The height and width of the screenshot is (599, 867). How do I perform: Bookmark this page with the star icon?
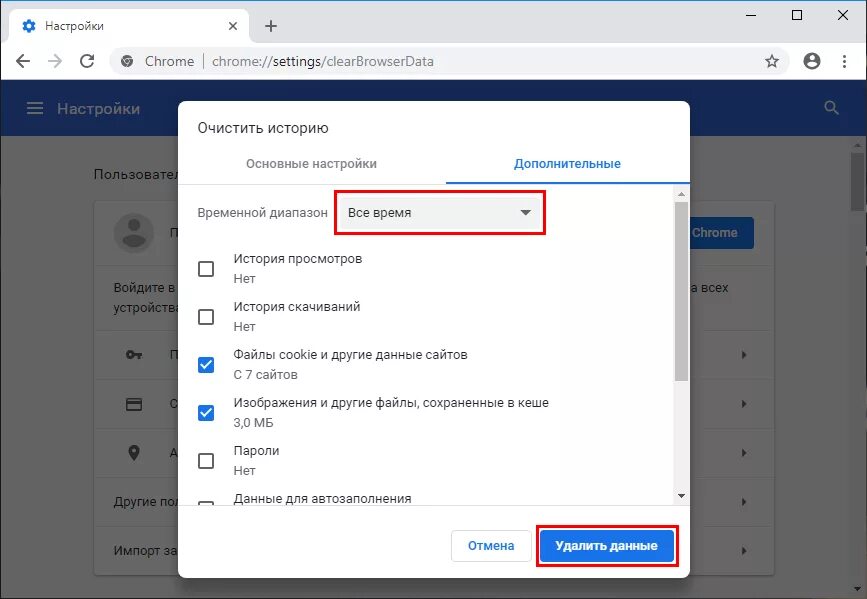pos(772,61)
